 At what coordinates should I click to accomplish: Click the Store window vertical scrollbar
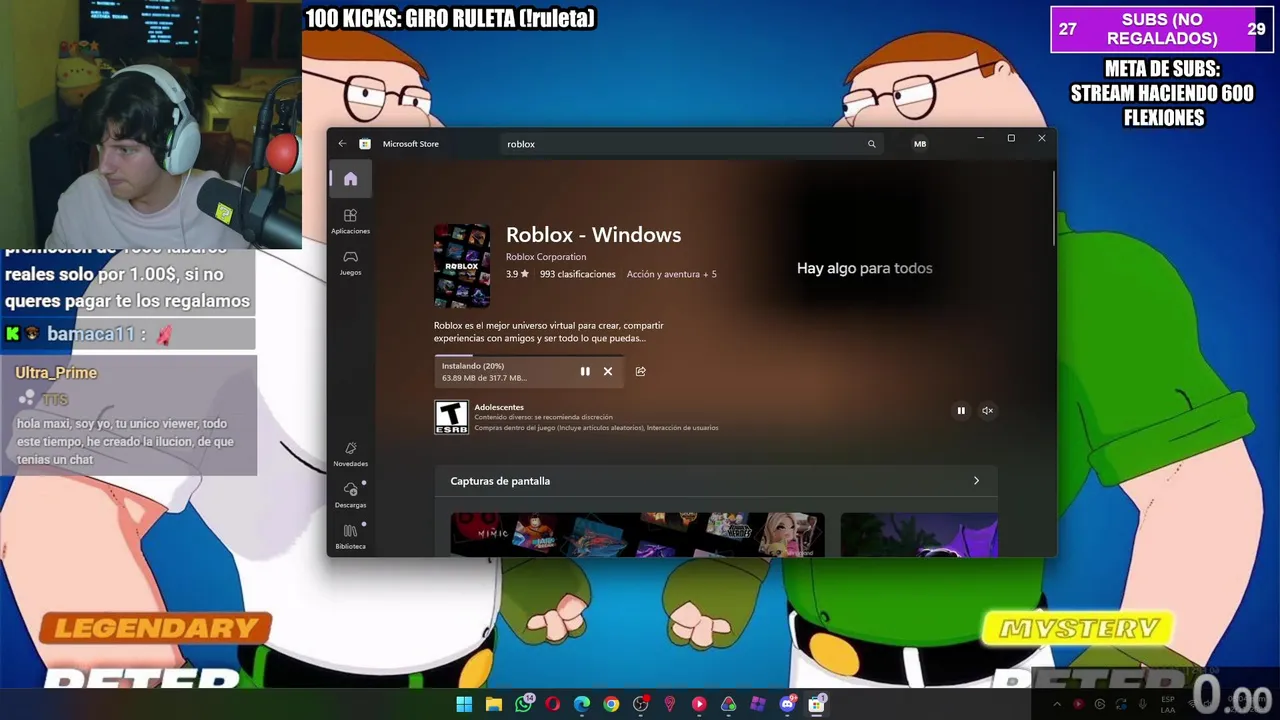pyautogui.click(x=1053, y=208)
